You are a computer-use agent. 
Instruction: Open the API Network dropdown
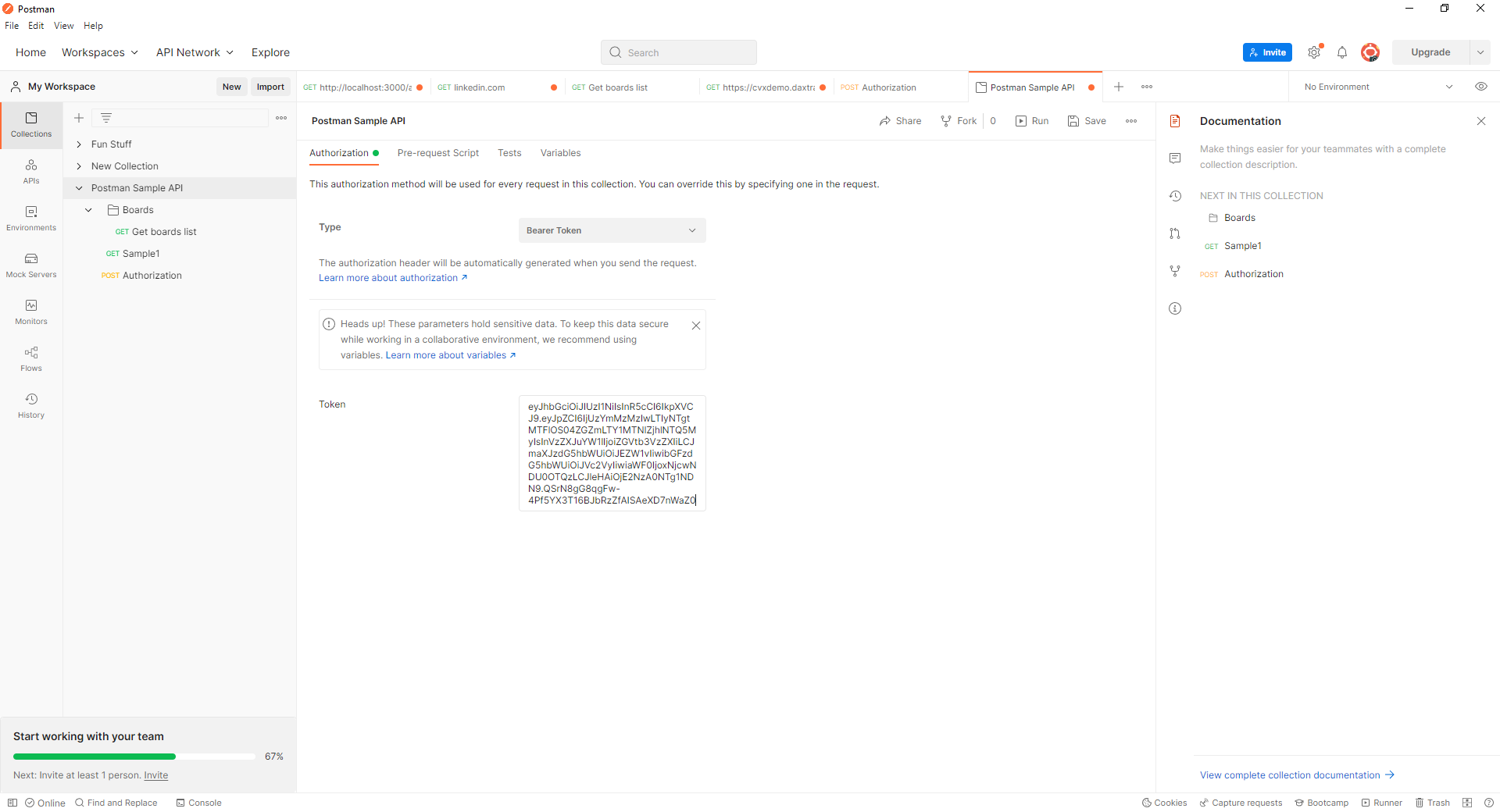tap(195, 52)
